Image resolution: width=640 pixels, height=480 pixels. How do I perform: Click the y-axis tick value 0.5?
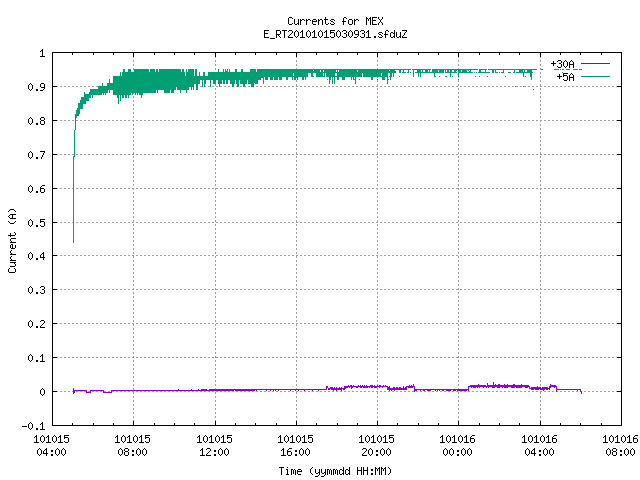[x=36, y=222]
